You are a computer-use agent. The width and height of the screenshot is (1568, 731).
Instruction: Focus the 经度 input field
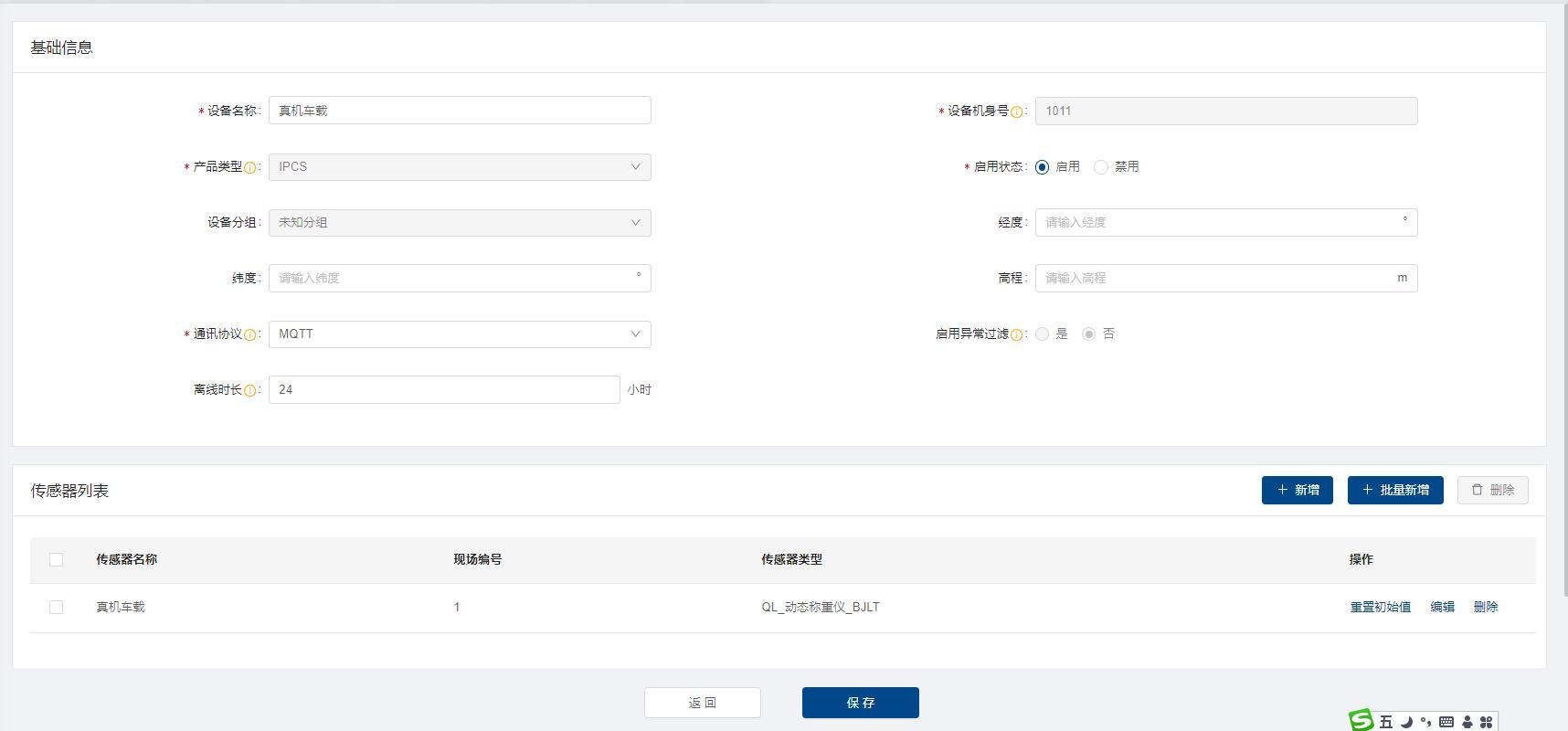(1220, 223)
